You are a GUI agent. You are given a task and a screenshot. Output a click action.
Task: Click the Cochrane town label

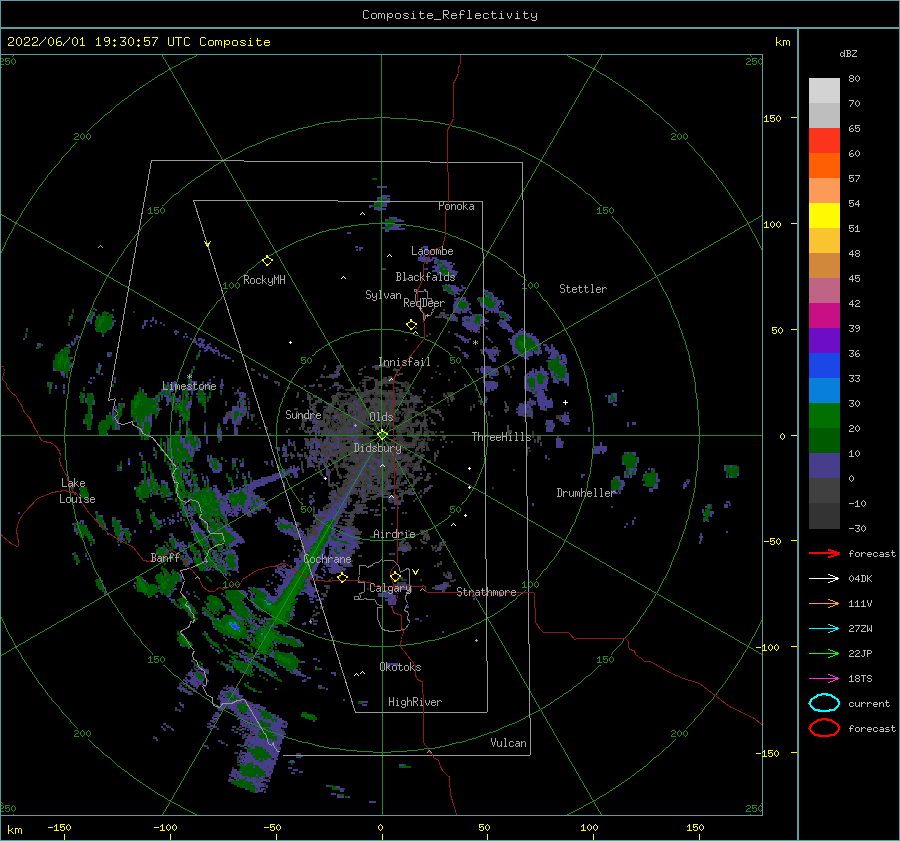(x=327, y=559)
